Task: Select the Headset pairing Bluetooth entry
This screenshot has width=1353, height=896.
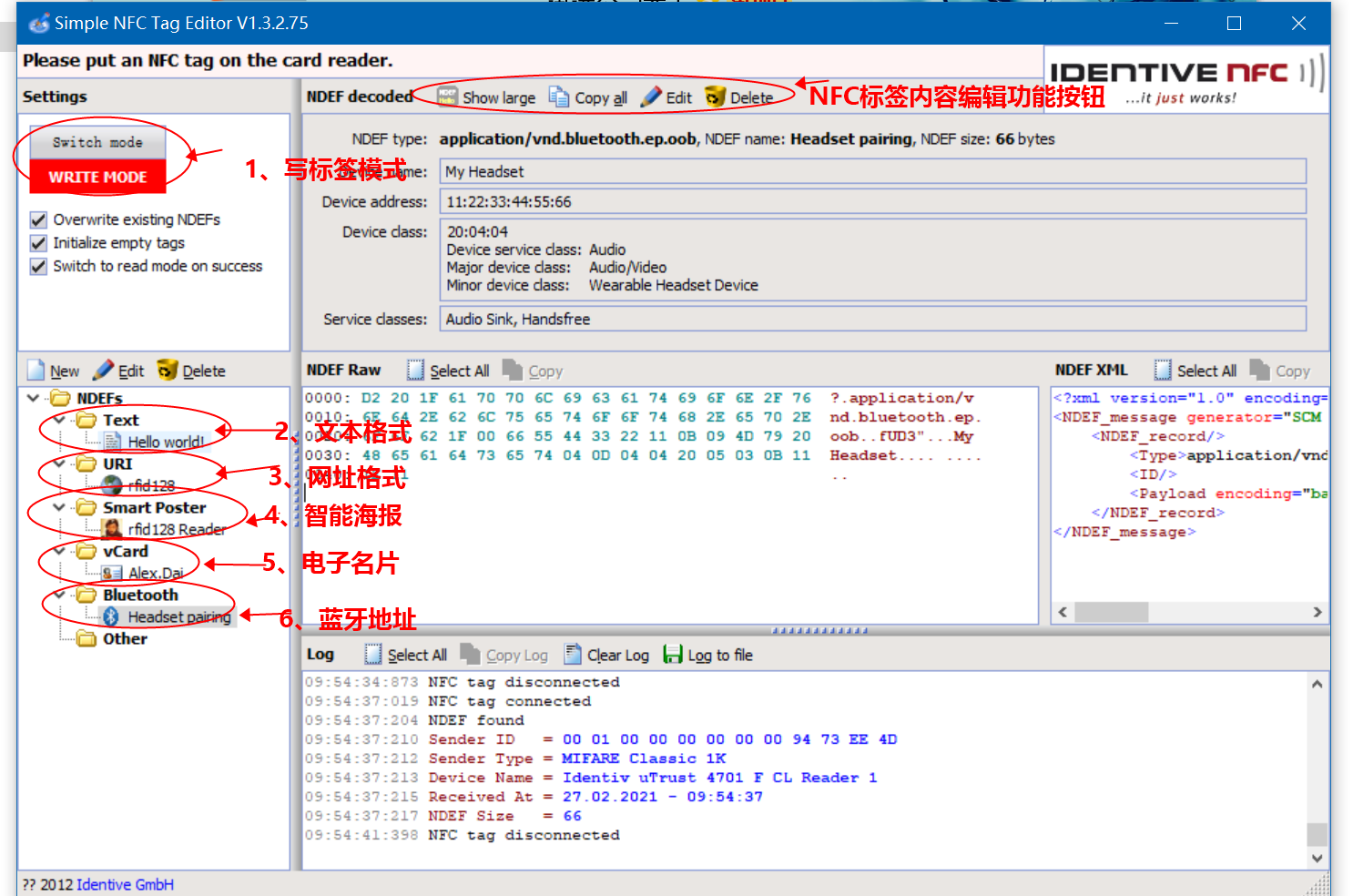Action: [179, 616]
